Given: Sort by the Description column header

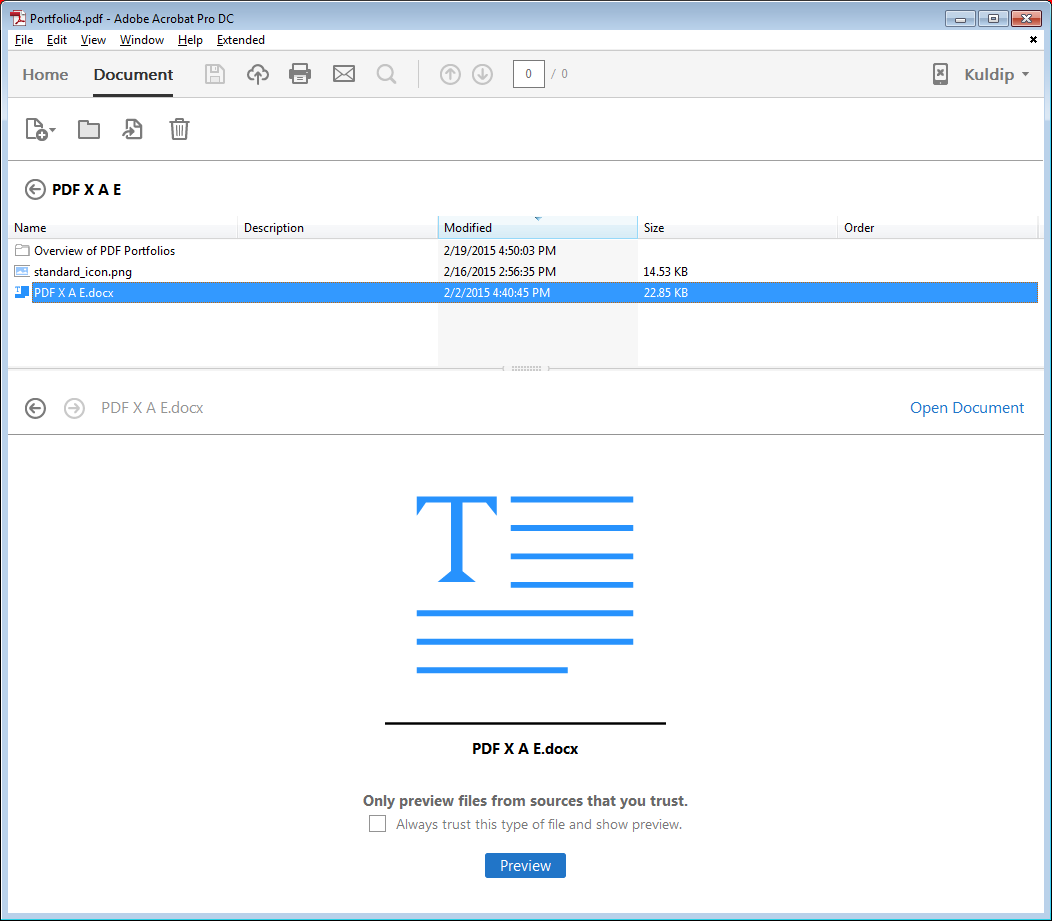Looking at the screenshot, I should coord(338,227).
